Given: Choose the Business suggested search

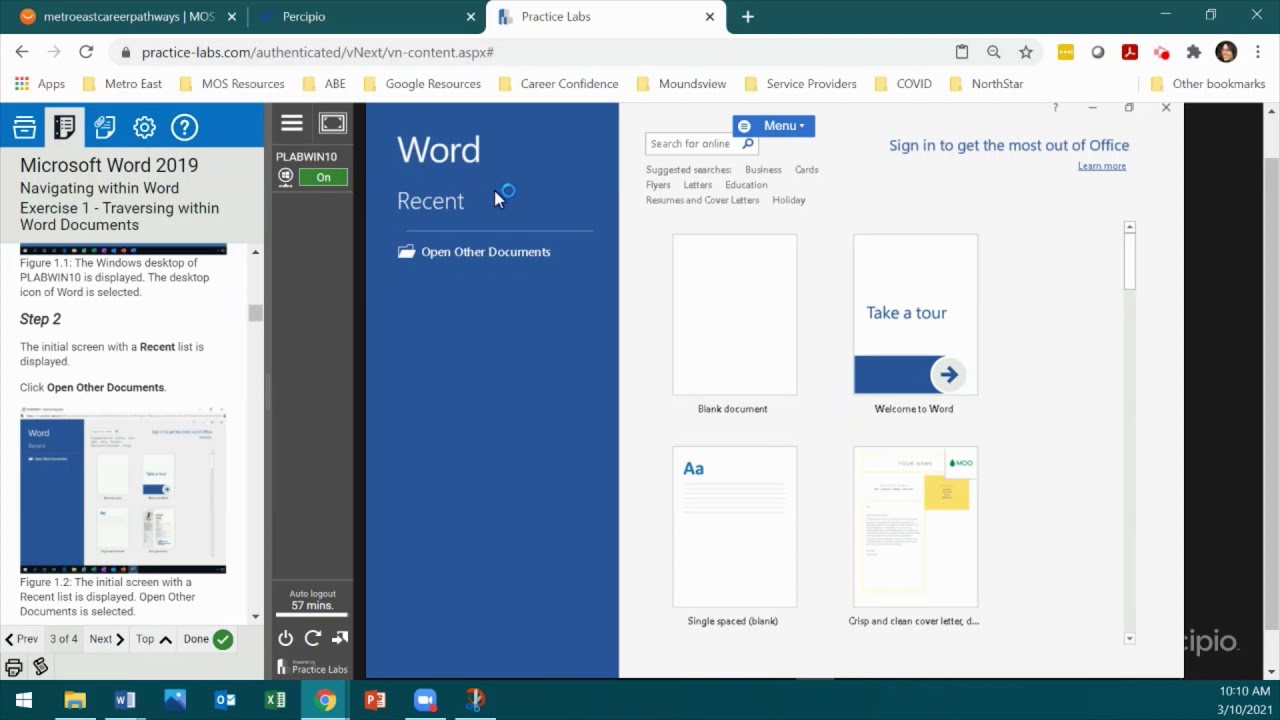Looking at the screenshot, I should (x=763, y=170).
